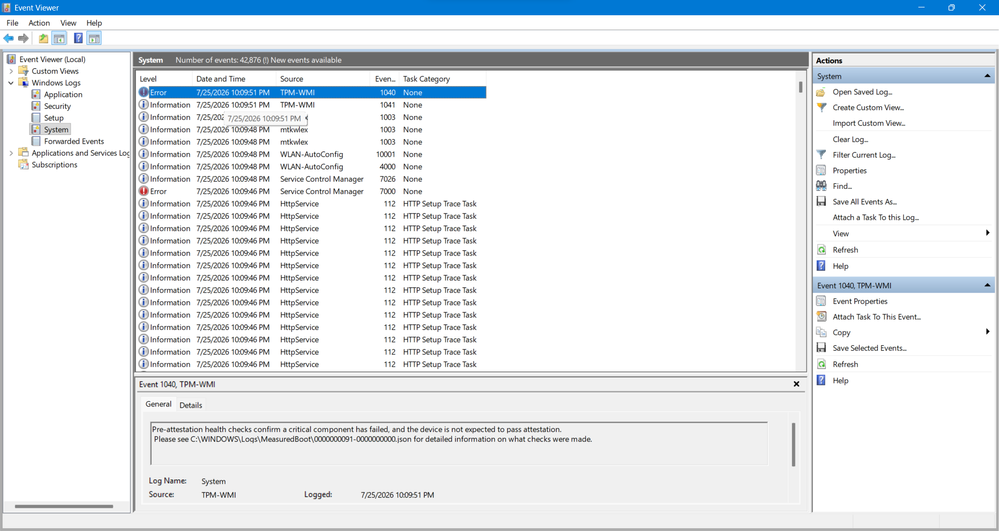
Task: Open the View submenu arrow in Actions
Action: click(x=988, y=233)
